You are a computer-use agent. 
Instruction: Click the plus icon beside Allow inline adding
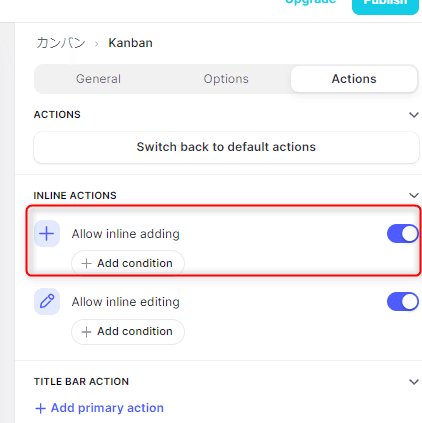point(47,234)
